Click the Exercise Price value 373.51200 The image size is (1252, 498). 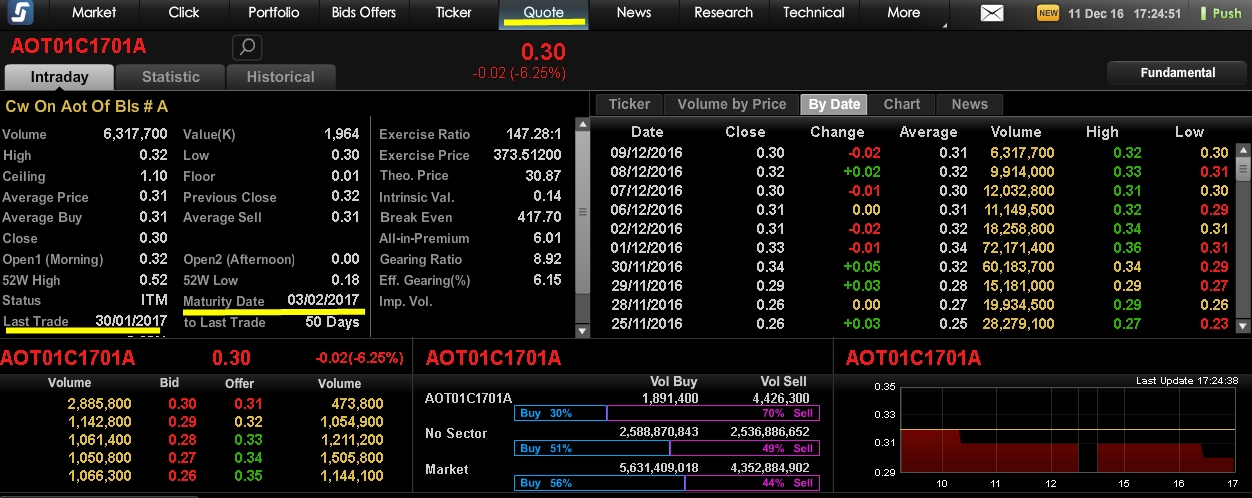pyautogui.click(x=527, y=155)
